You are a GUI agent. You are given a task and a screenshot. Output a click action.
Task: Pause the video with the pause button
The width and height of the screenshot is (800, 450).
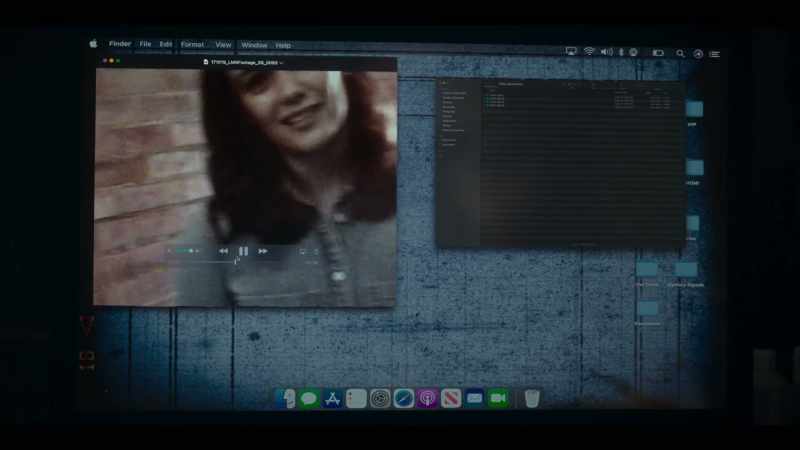coord(243,251)
